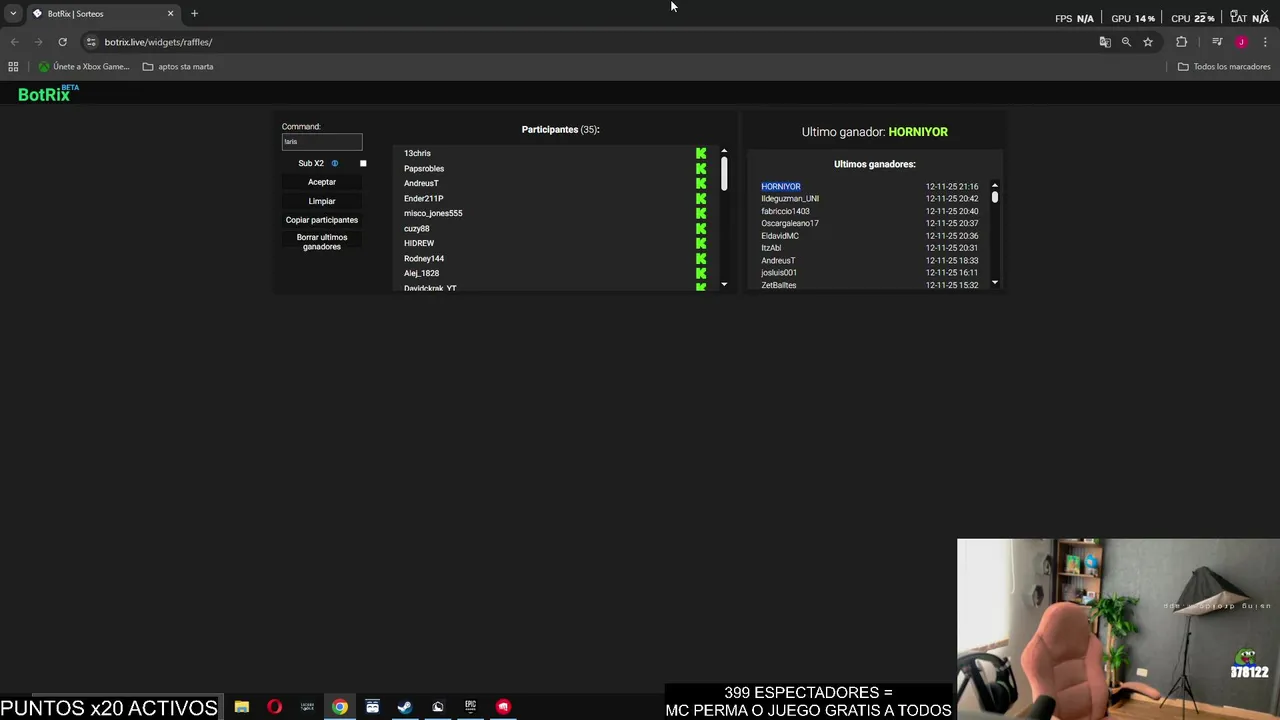Viewport: 1280px width, 720px height.
Task: Open the apps grid in bookmarks bar
Action: click(13, 67)
